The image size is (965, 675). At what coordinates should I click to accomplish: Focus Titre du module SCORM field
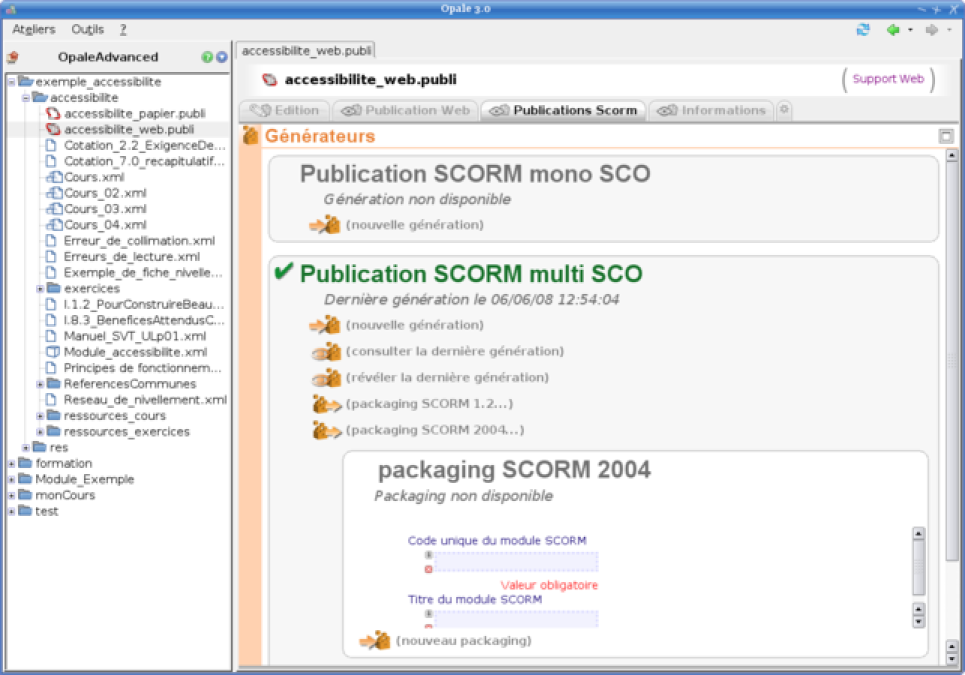516,619
